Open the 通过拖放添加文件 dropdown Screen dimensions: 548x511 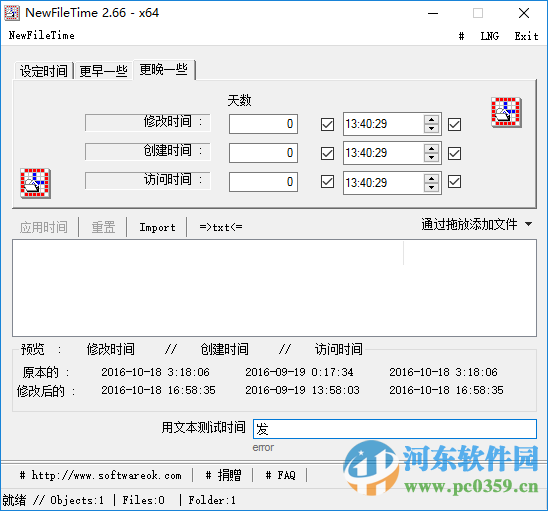pos(476,224)
